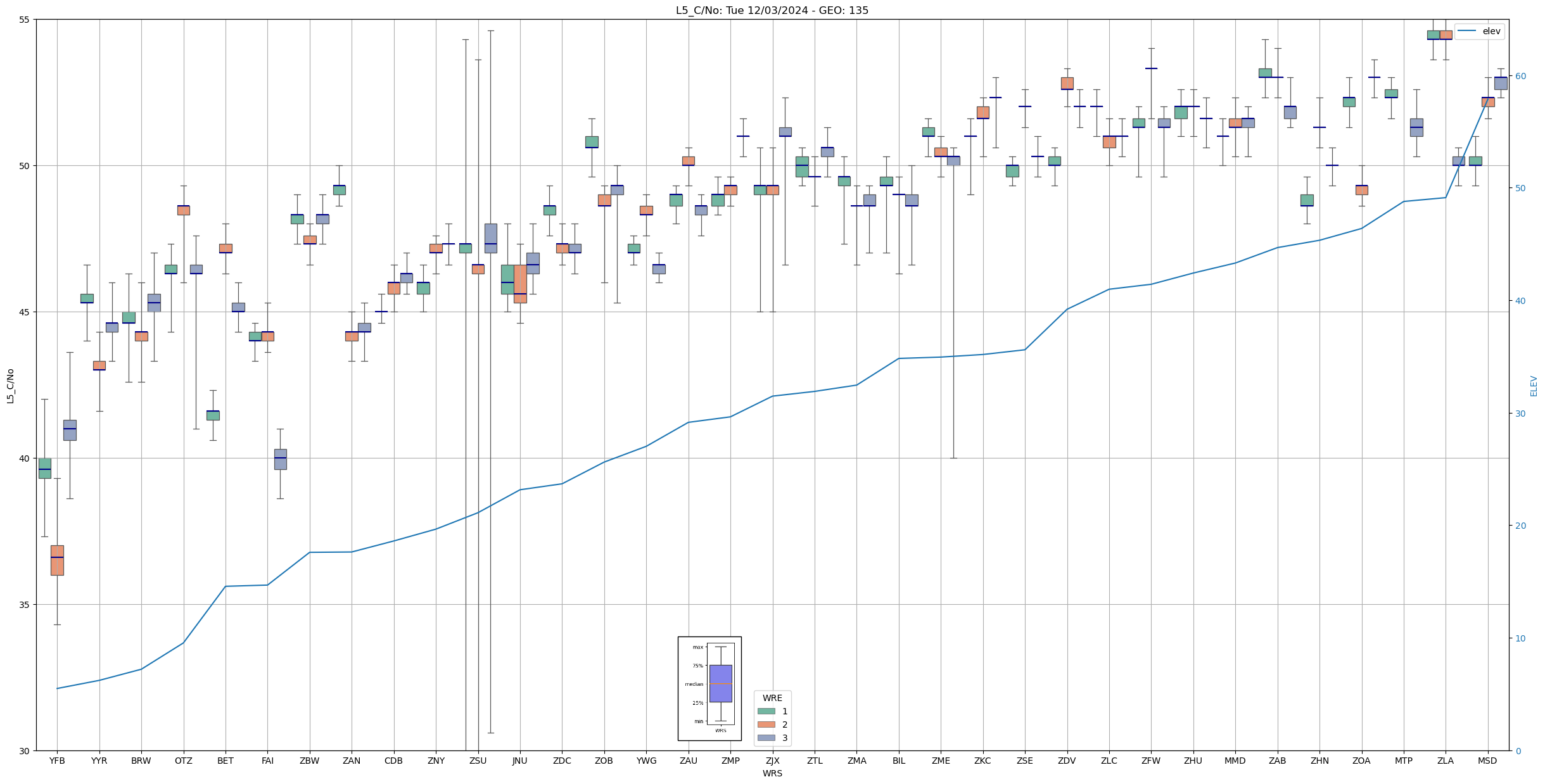1545x784 pixels.
Task: Click the chart title text
Action: click(x=772, y=10)
